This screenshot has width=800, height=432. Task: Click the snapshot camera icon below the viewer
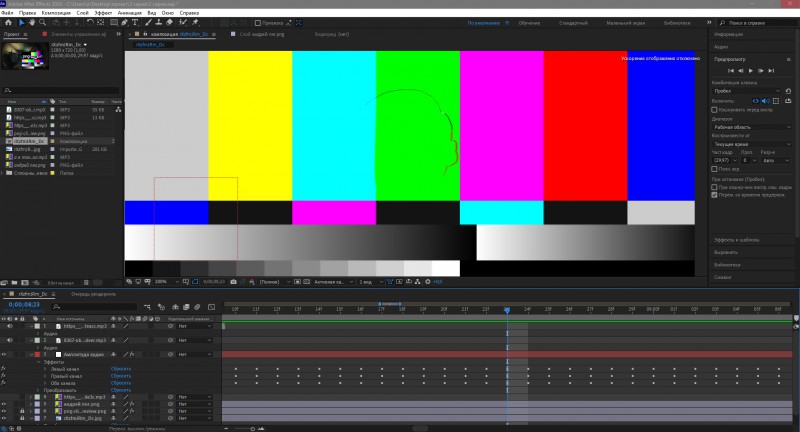(x=234, y=282)
